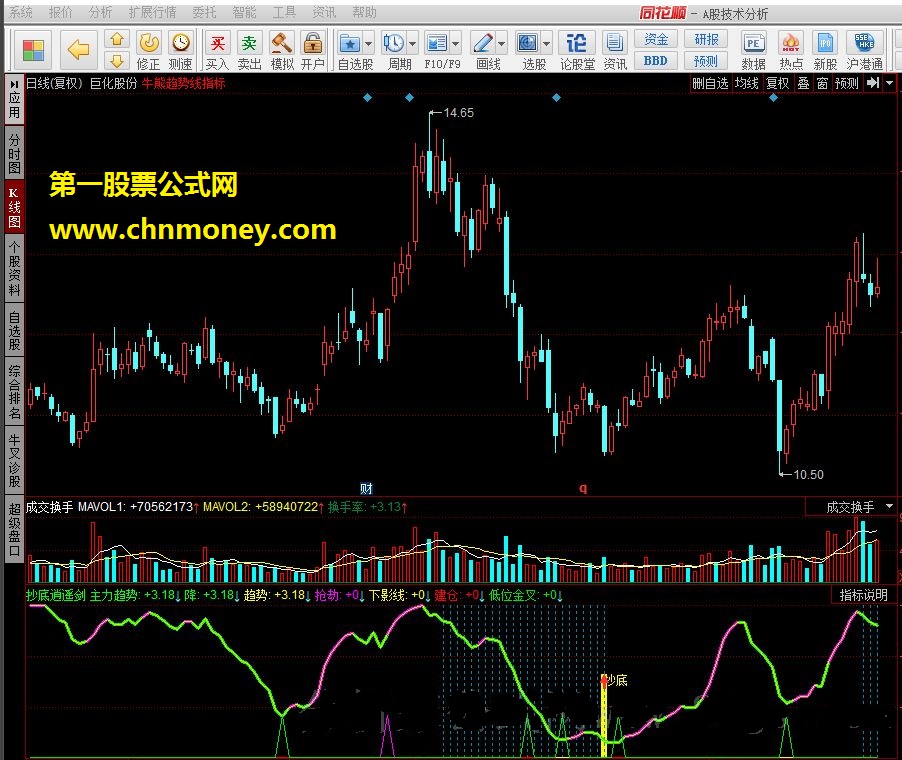Click the 14.65 high price label

(458, 113)
